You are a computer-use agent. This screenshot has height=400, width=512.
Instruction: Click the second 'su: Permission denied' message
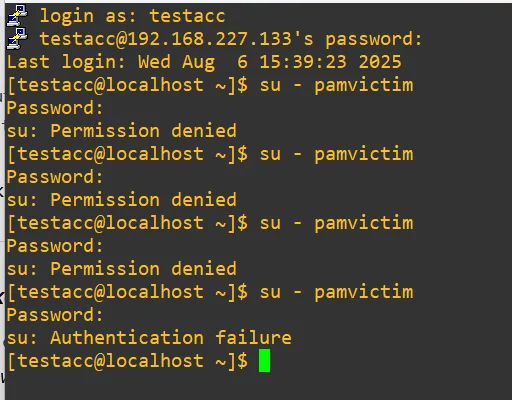coord(122,200)
